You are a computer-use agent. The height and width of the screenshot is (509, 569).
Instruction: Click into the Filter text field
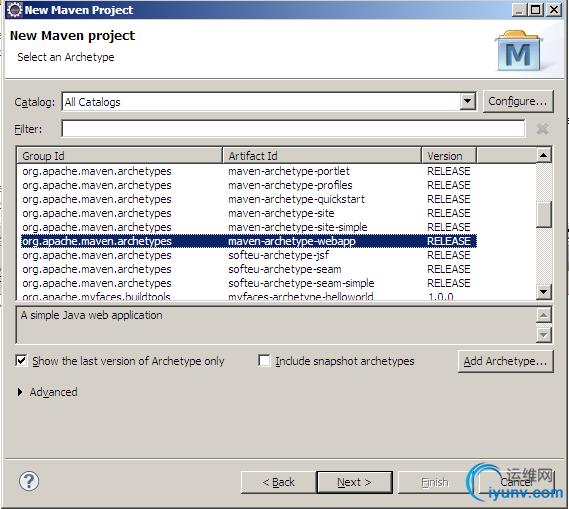(x=293, y=129)
